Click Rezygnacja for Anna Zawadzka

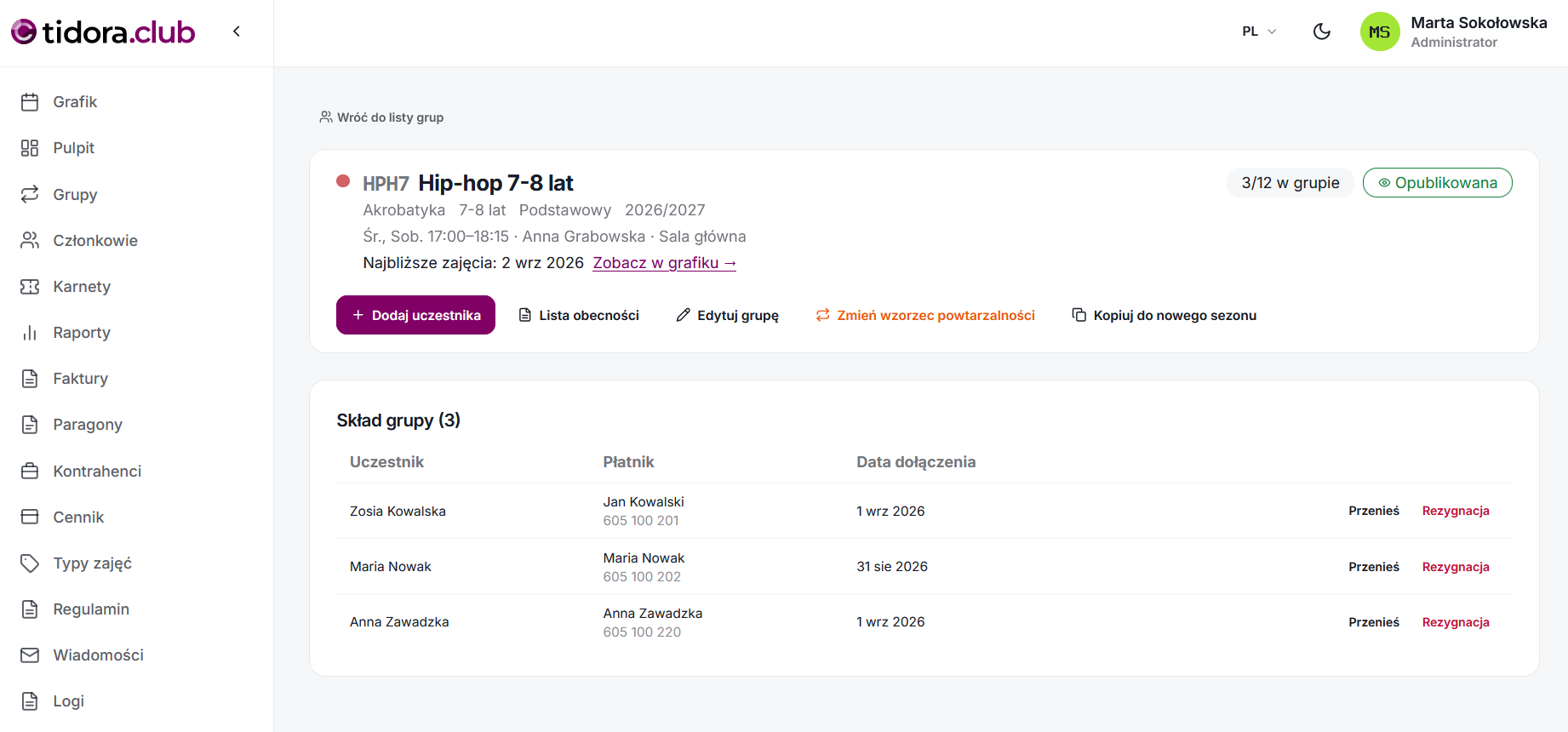tap(1456, 622)
